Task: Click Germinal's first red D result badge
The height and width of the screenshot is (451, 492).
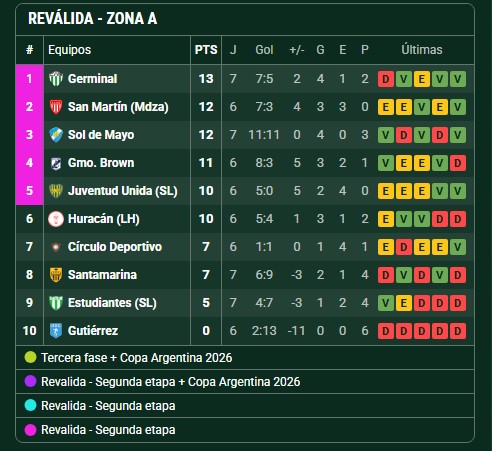Action: click(386, 79)
